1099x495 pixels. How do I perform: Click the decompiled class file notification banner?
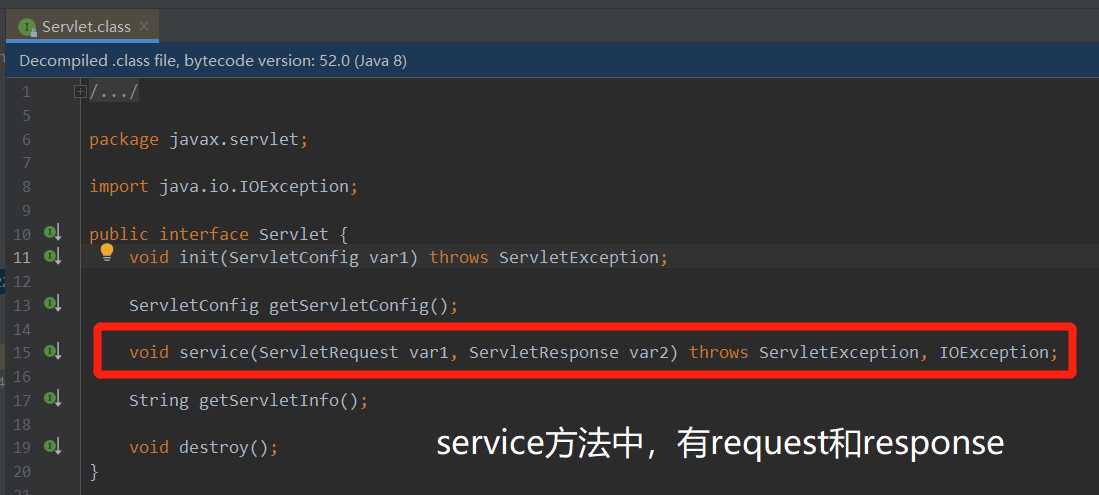pos(552,61)
